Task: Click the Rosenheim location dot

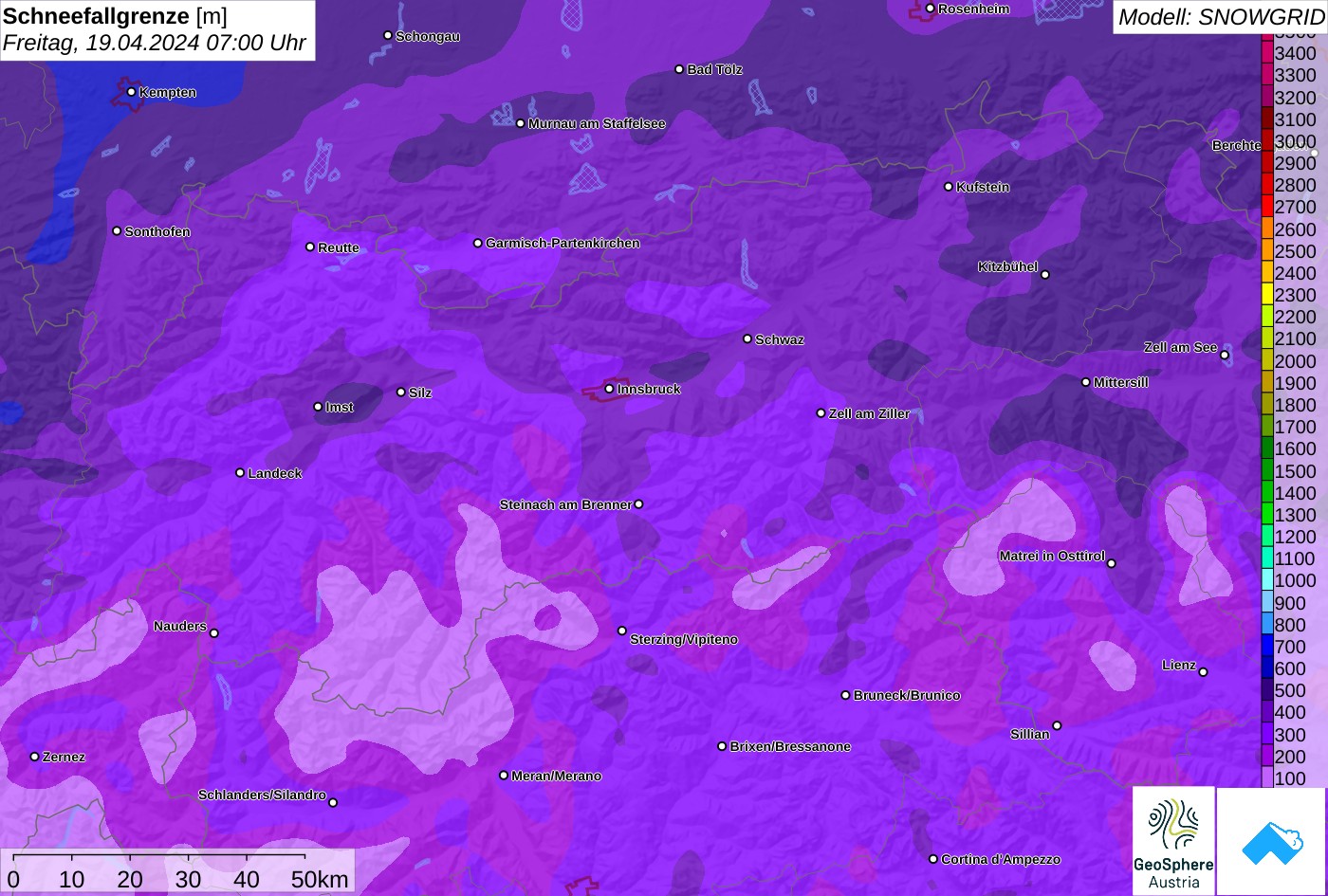Action: (930, 9)
